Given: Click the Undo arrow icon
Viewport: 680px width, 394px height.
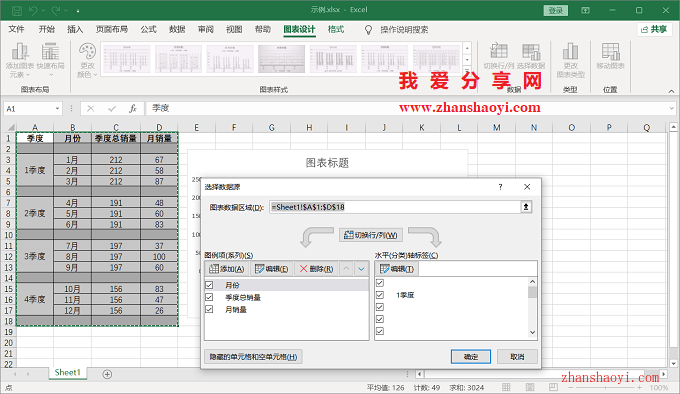Looking at the screenshot, I should pos(33,10).
